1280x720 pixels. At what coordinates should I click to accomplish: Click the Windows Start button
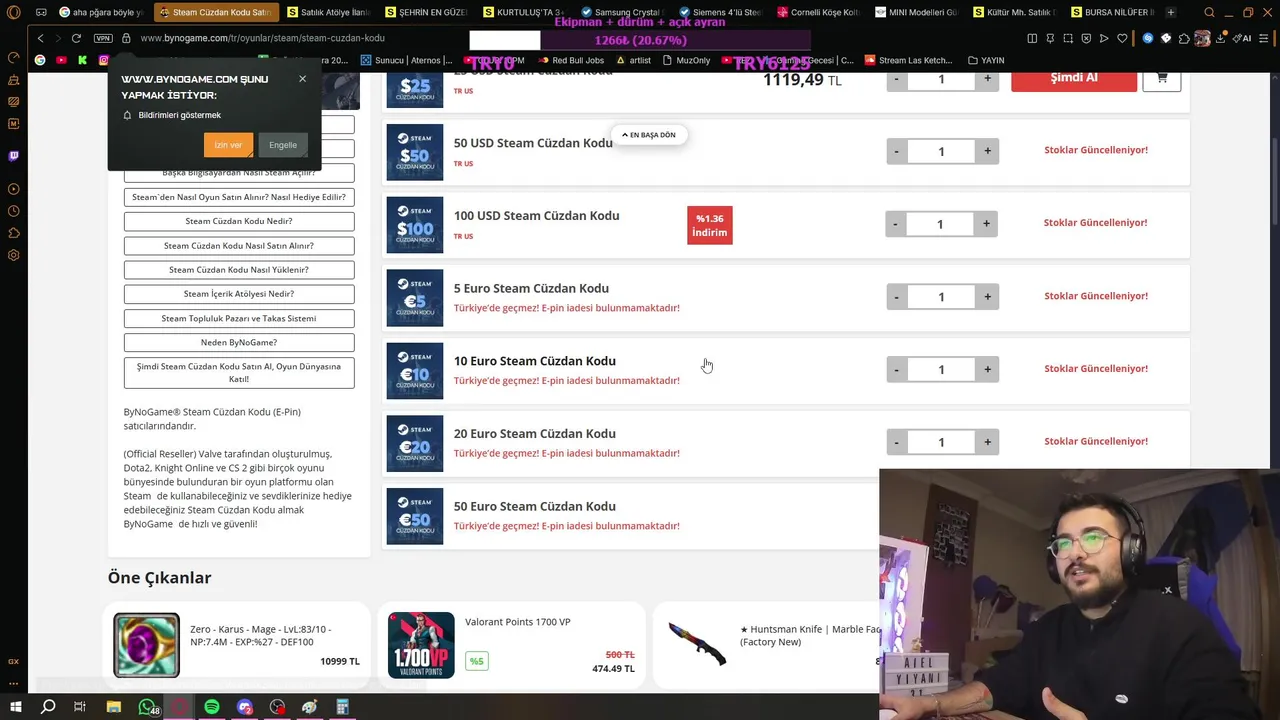pos(15,707)
